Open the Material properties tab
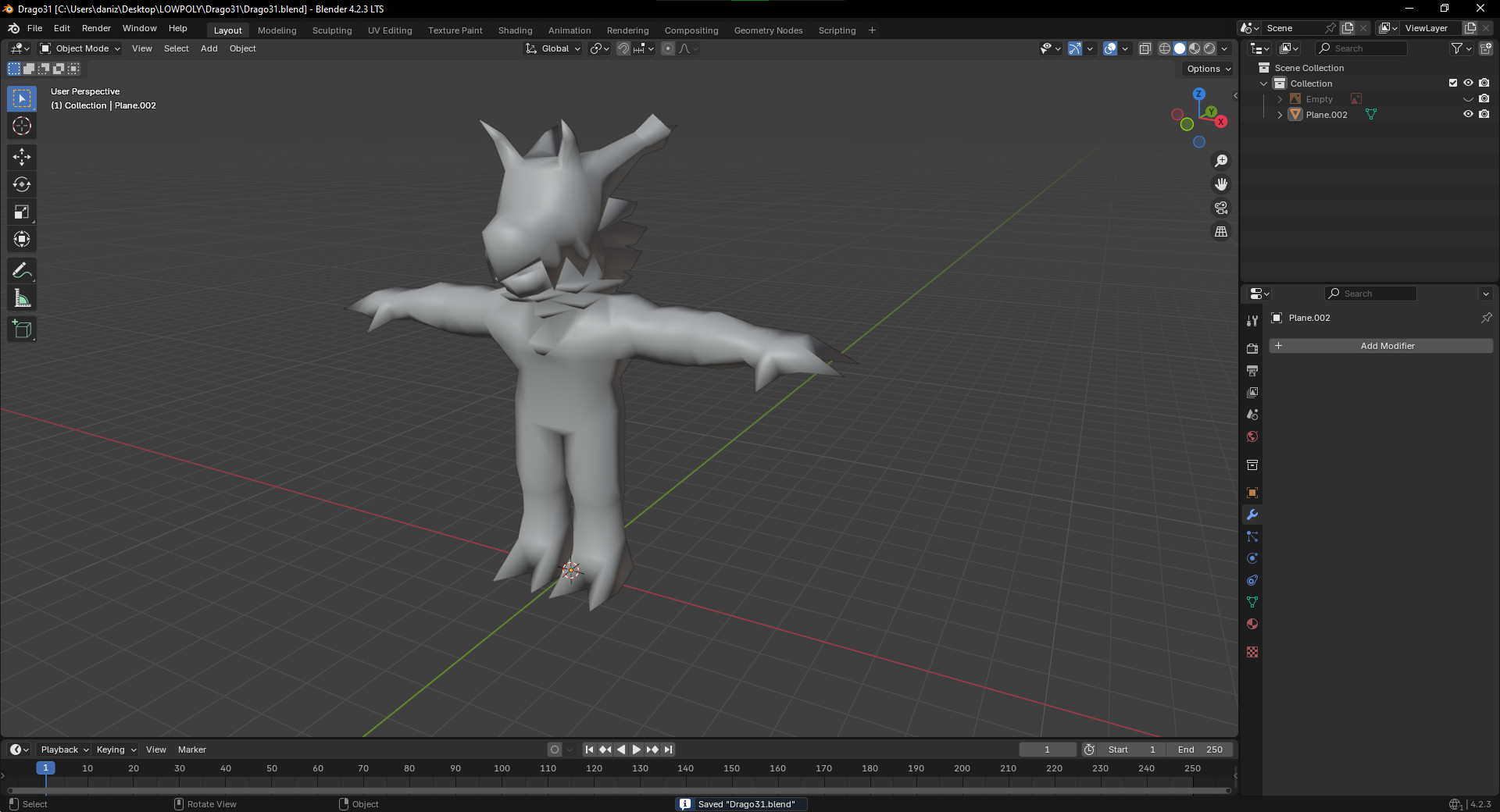This screenshot has height=812, width=1500. point(1252,624)
